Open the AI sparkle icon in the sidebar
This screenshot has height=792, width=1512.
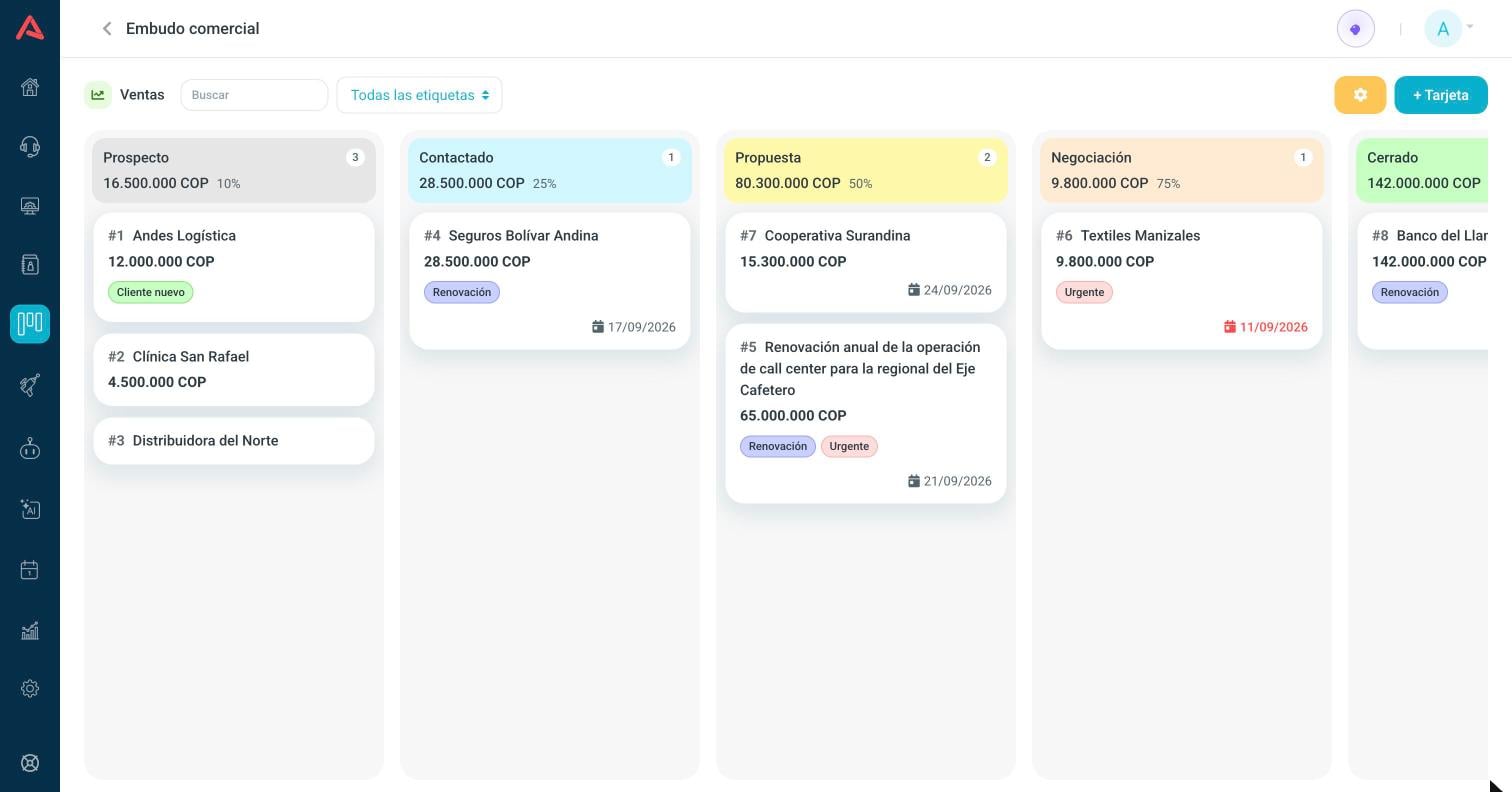click(x=30, y=509)
